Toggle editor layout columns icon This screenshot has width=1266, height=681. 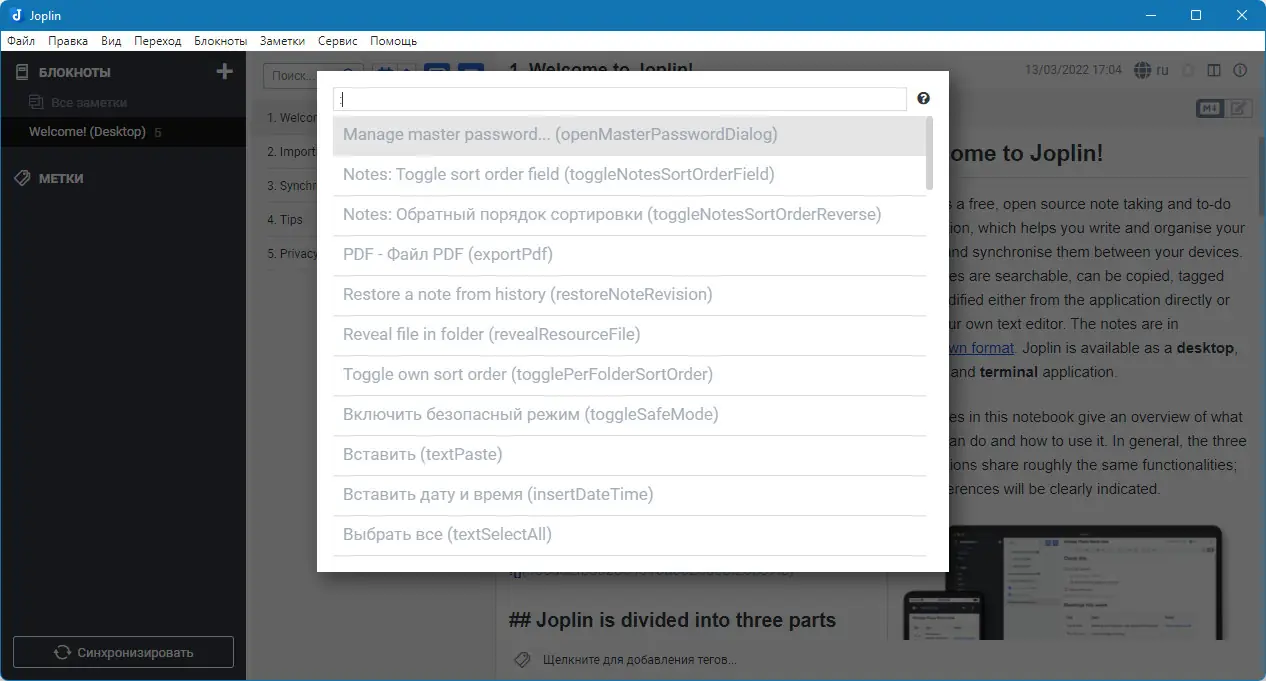click(1214, 71)
